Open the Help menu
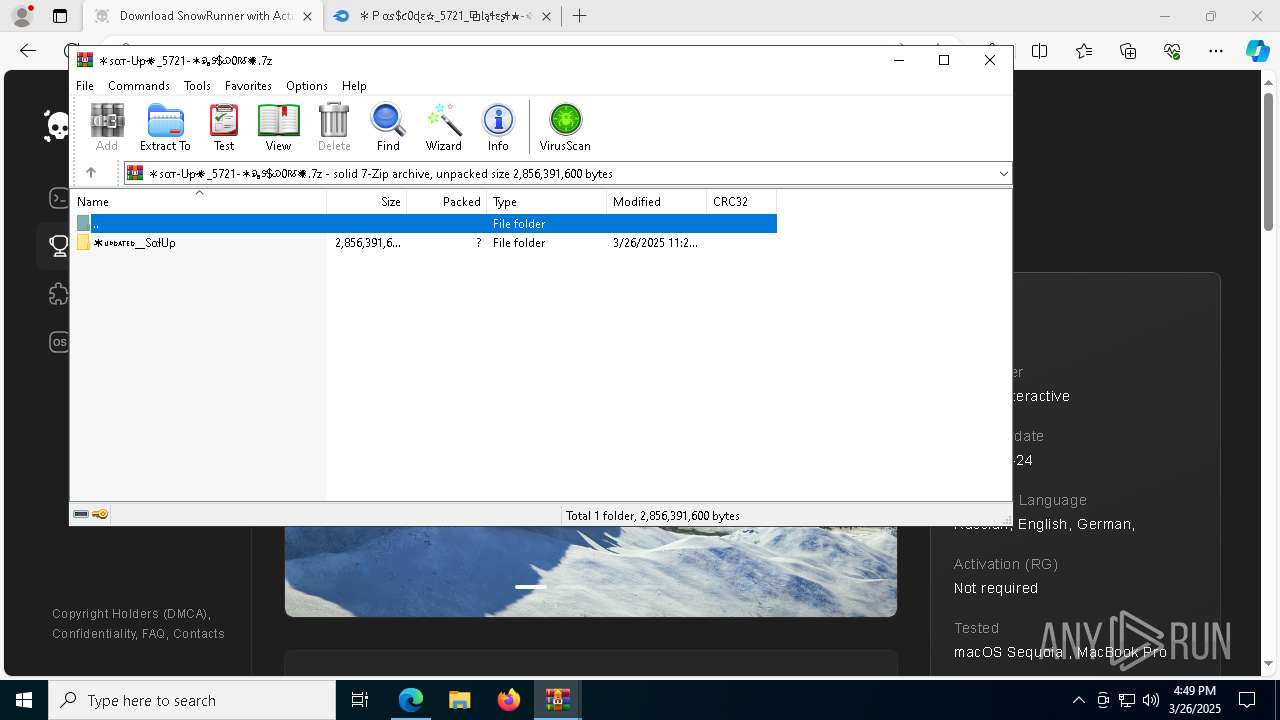Image resolution: width=1280 pixels, height=720 pixels. coord(354,86)
